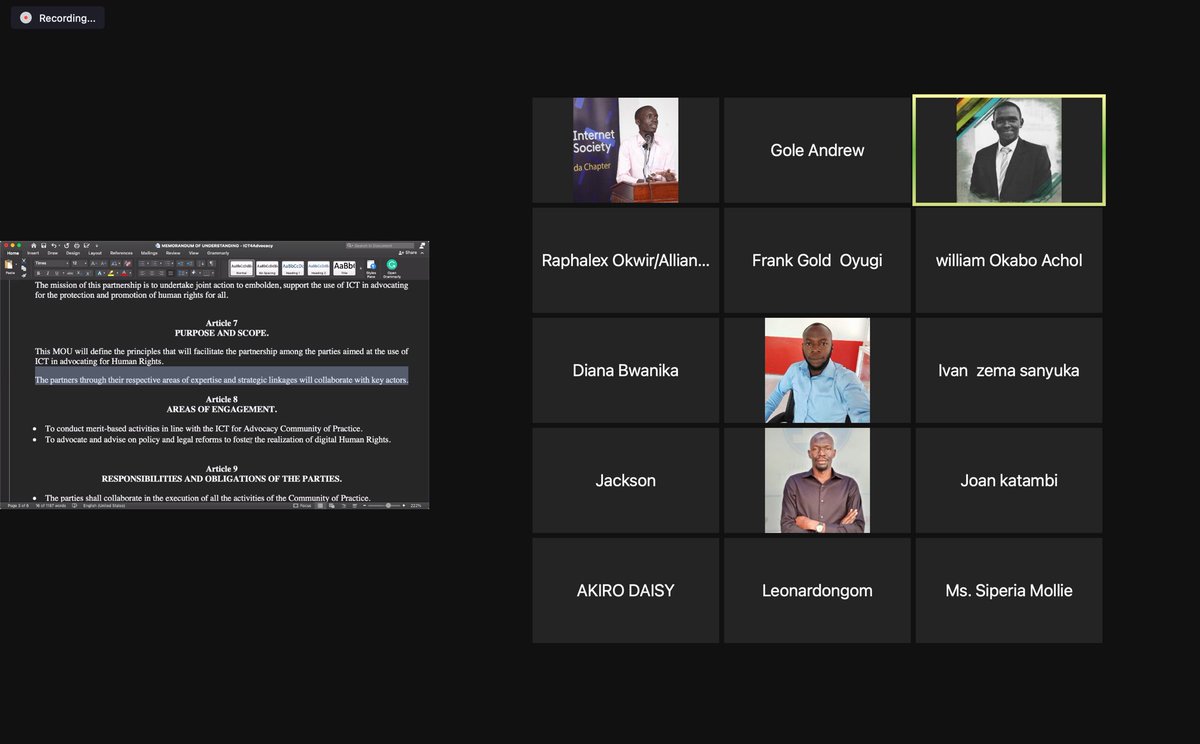Select the No Spacing style
Screen dimensions: 1200x744
coord(267,268)
